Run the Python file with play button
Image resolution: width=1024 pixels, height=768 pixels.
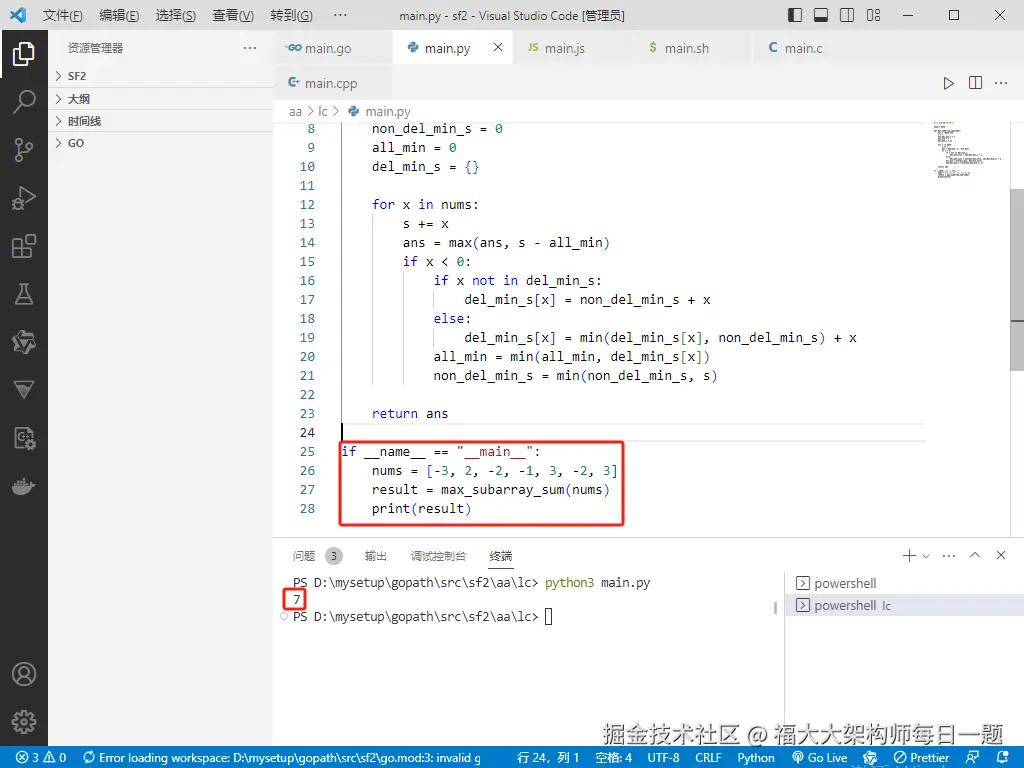point(948,83)
